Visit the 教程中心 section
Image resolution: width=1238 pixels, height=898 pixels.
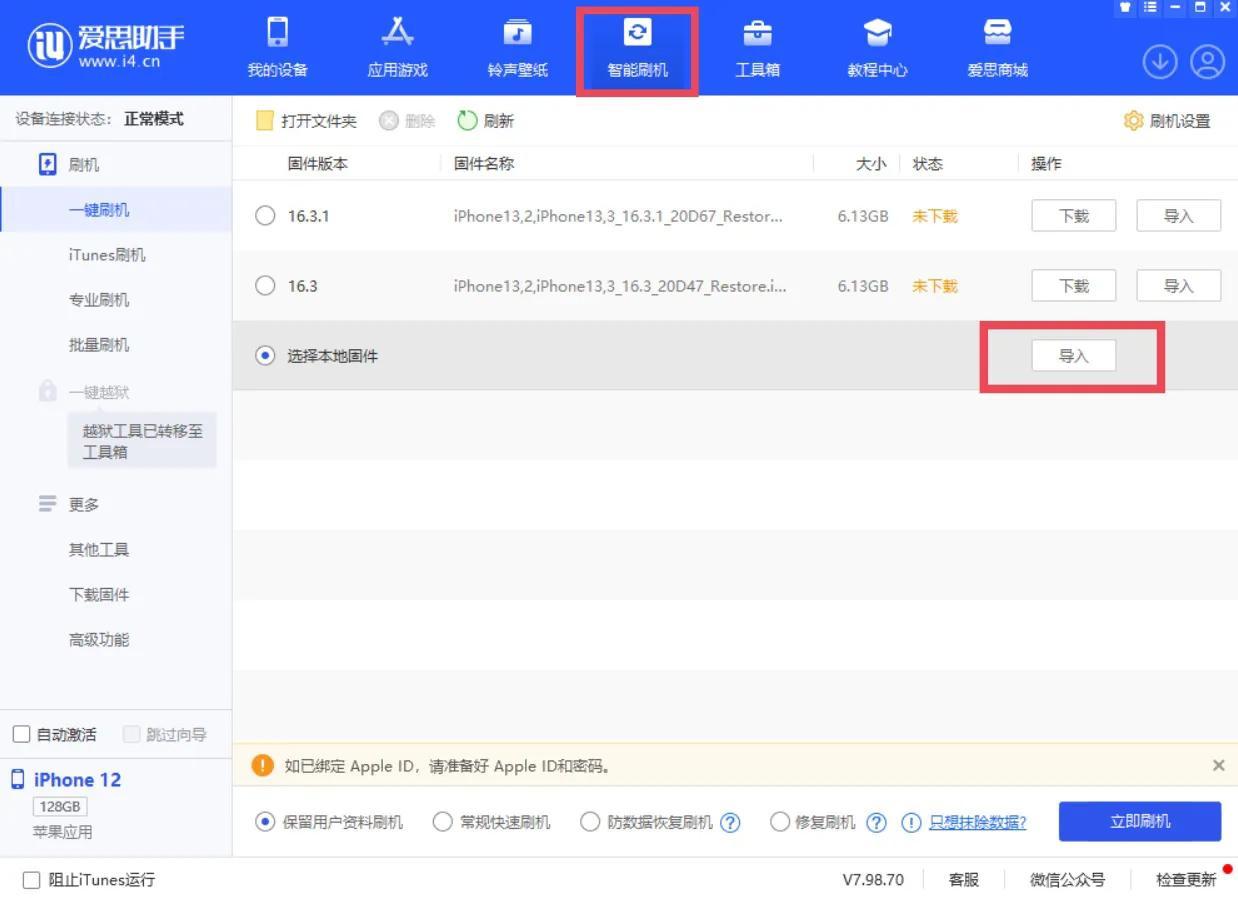(877, 45)
